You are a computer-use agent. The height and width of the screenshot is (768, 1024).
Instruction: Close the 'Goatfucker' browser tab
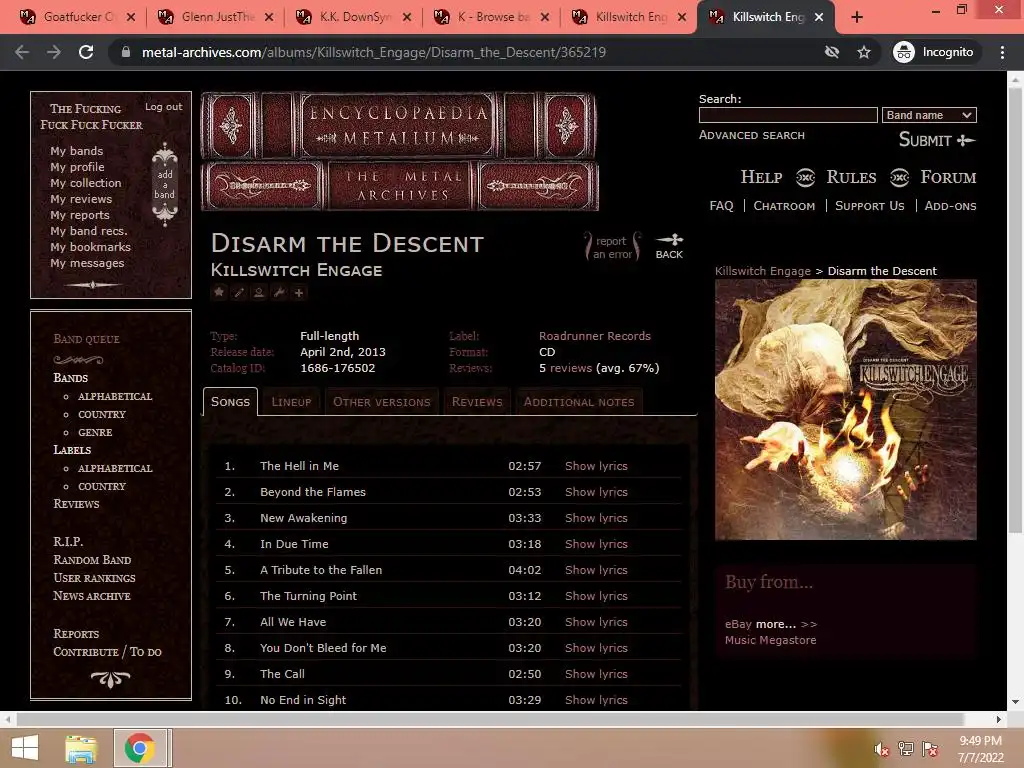click(131, 17)
